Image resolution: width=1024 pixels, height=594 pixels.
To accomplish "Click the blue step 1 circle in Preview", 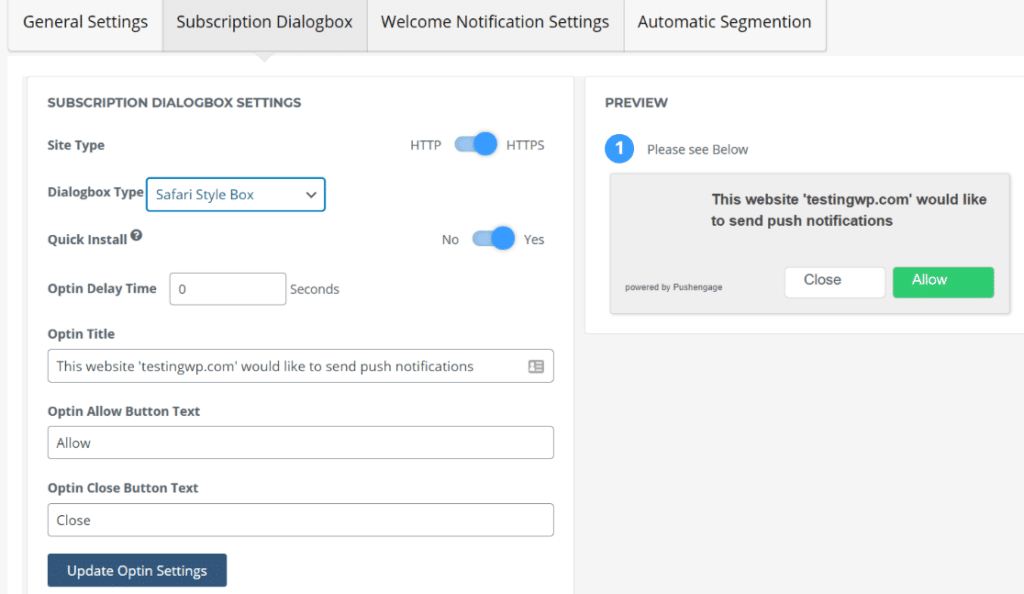I will 621,149.
